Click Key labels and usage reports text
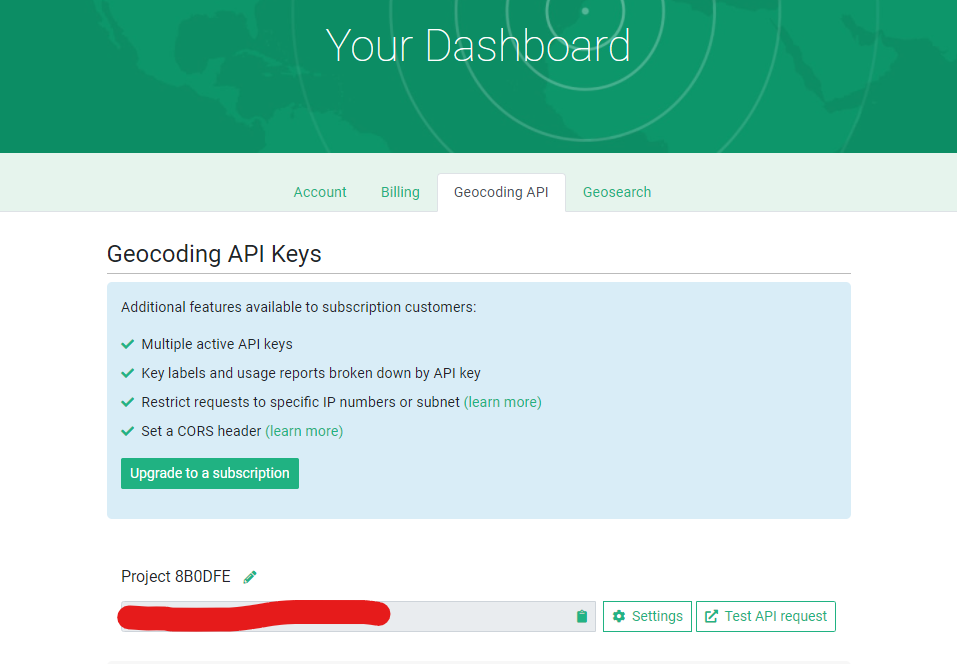 [311, 373]
